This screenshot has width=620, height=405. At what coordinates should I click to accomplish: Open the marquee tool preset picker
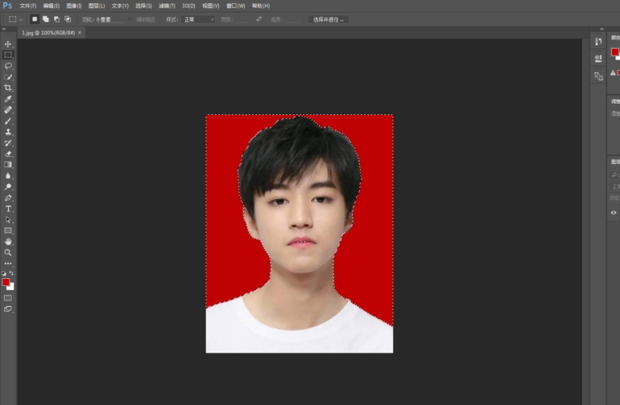point(14,19)
